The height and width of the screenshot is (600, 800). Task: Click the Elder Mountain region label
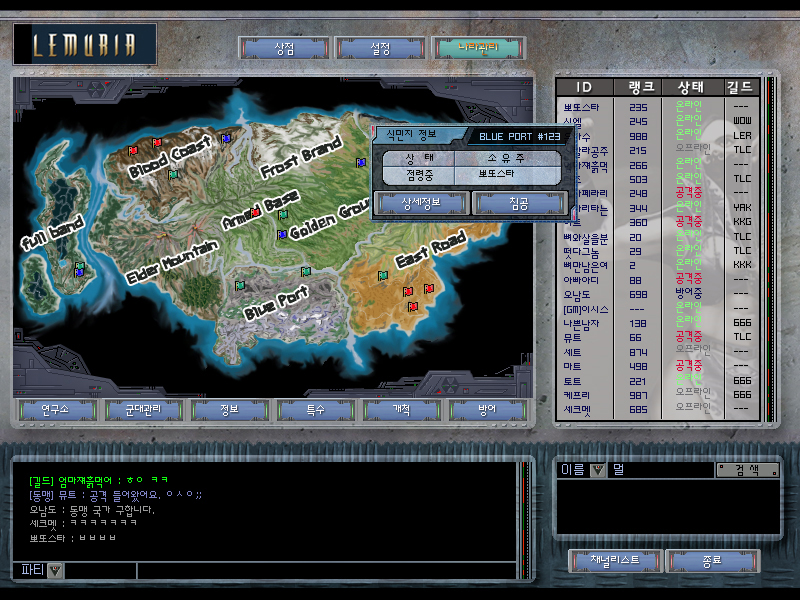coord(172,262)
